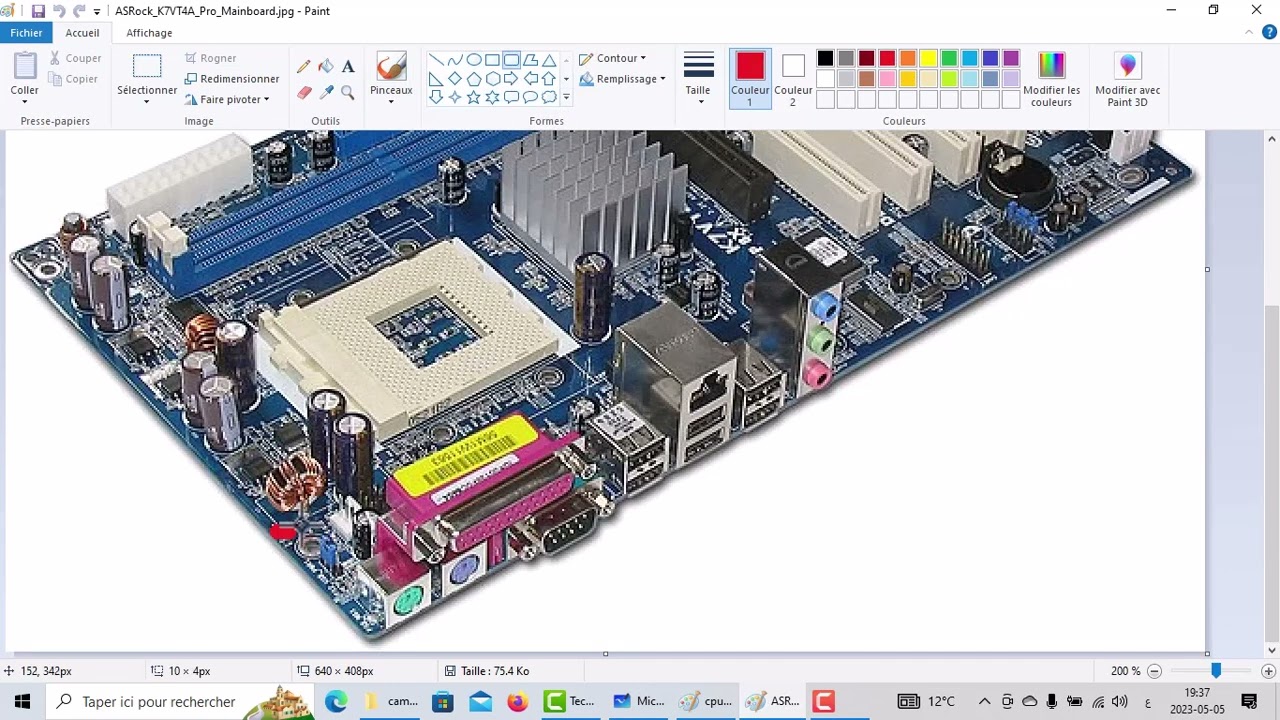Viewport: 1280px width, 720px height.
Task: Choose the Four-point star shape
Action: 455,97
